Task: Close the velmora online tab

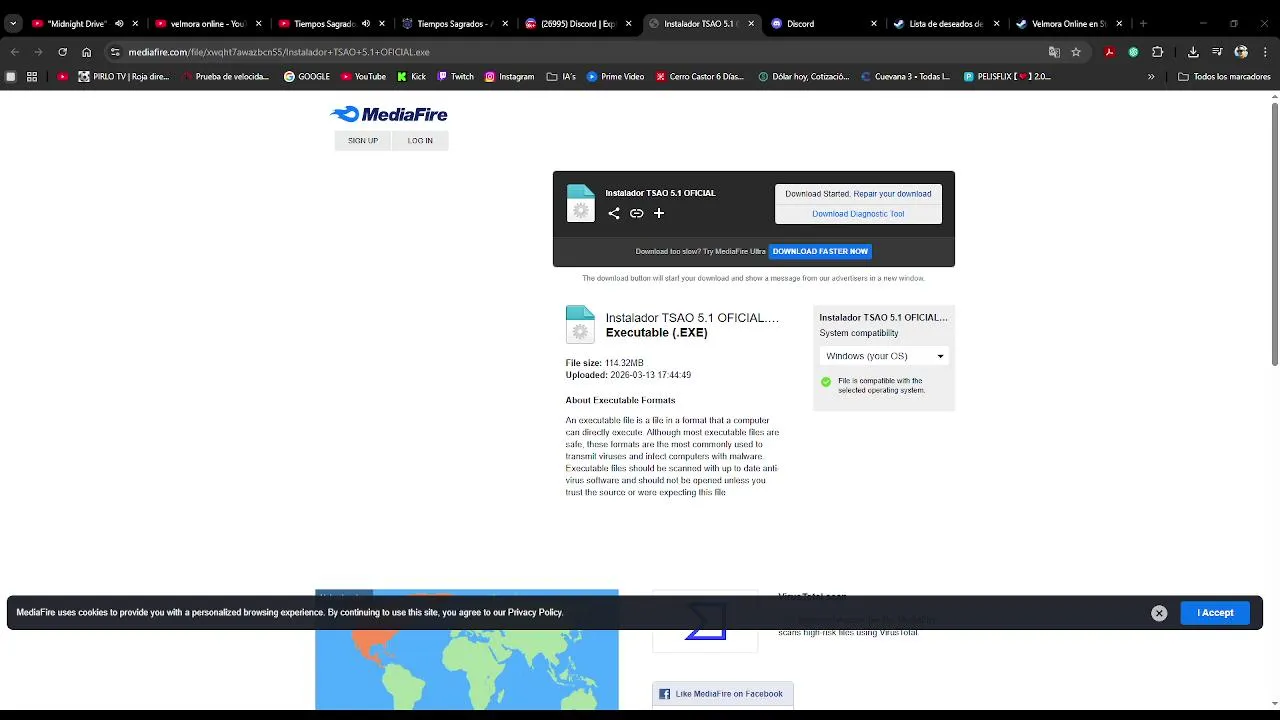Action: pos(259,24)
